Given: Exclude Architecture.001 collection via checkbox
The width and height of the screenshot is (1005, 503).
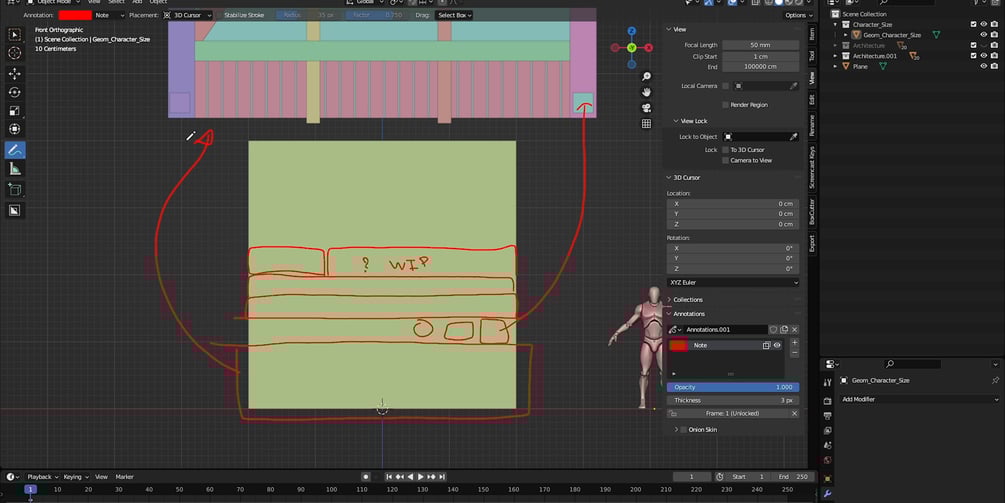Looking at the screenshot, I should 974,56.
